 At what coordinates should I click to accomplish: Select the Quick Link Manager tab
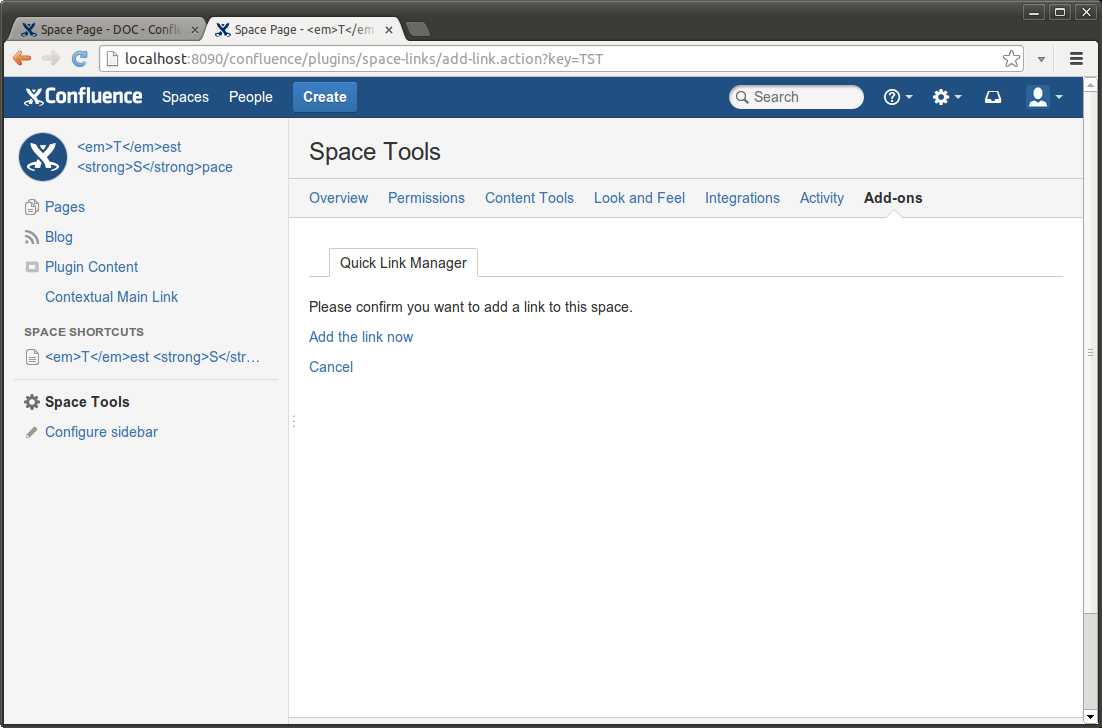click(403, 263)
